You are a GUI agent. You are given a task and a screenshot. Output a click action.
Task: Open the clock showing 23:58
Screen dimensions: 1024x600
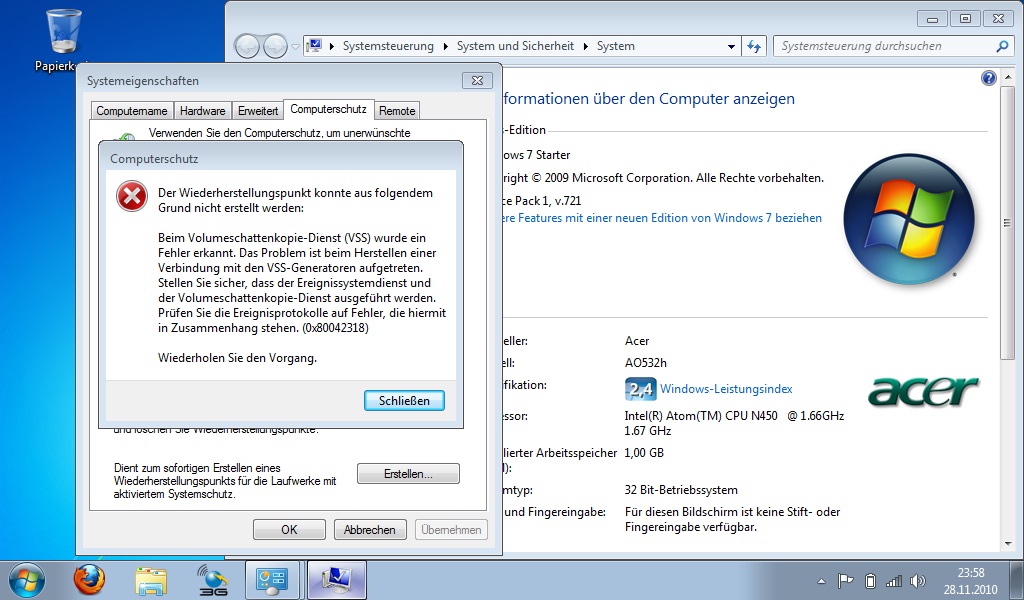coord(970,580)
